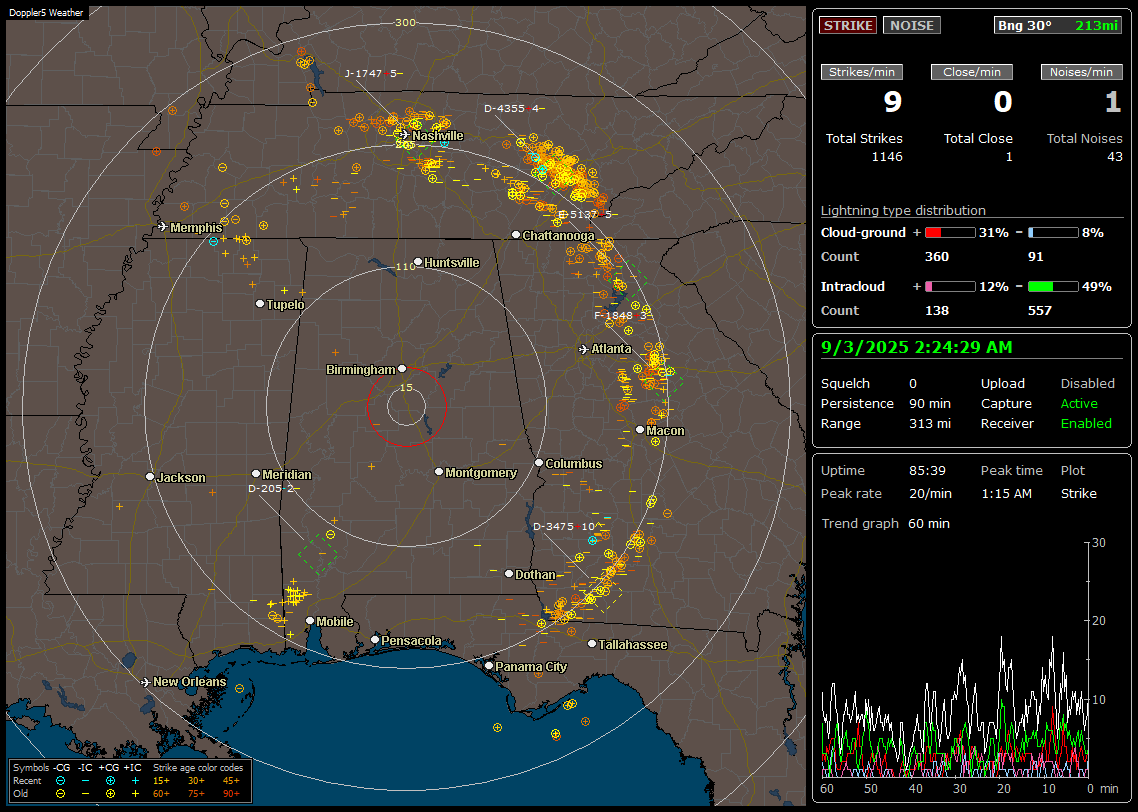The height and width of the screenshot is (812, 1138).
Task: Click the Meridian city marker dot
Action: [x=256, y=474]
